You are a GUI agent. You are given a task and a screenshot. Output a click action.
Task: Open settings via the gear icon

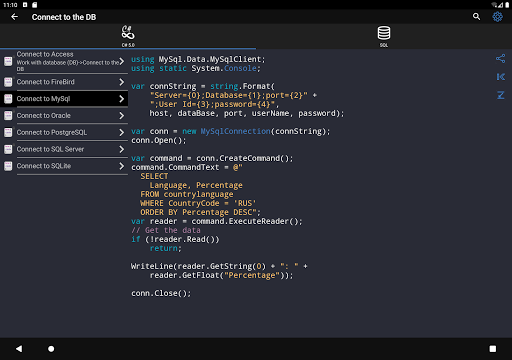pyautogui.click(x=497, y=17)
